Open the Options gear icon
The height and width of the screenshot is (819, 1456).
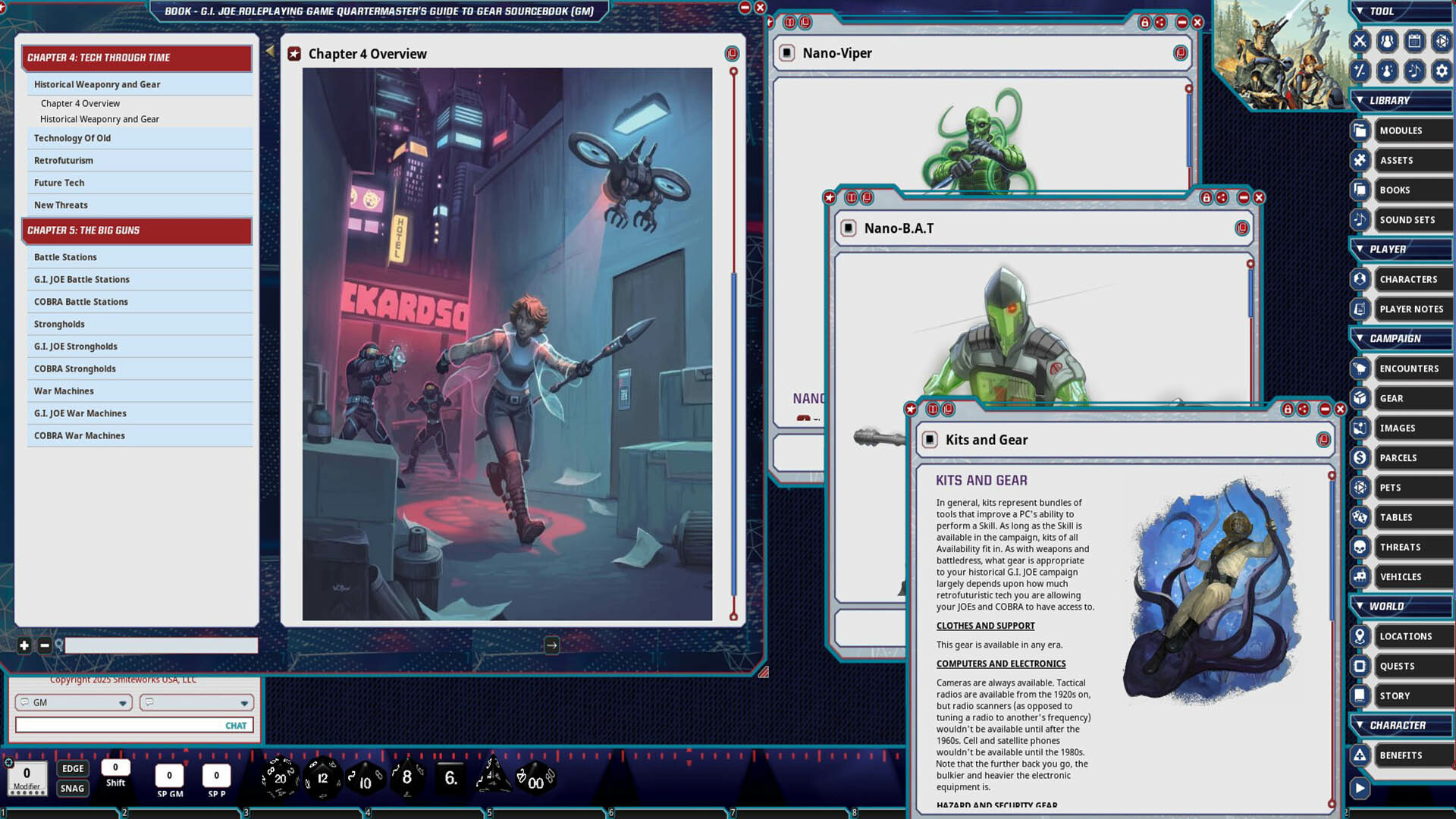point(1441,71)
